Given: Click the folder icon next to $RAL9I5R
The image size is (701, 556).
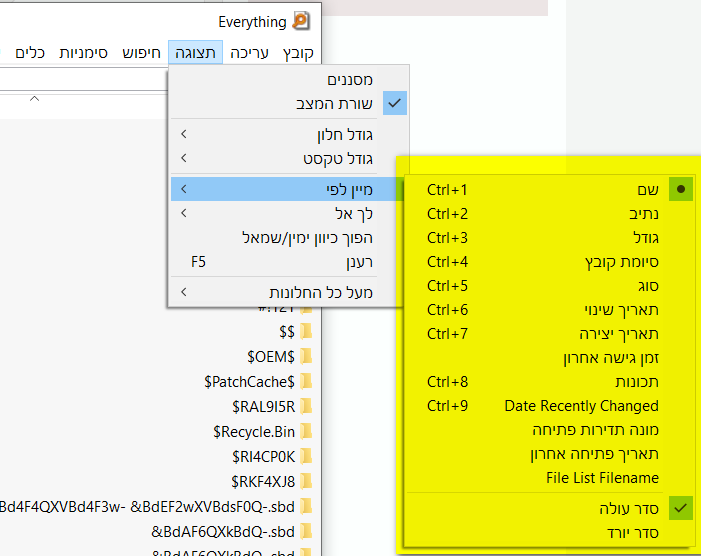Looking at the screenshot, I should point(306,407).
